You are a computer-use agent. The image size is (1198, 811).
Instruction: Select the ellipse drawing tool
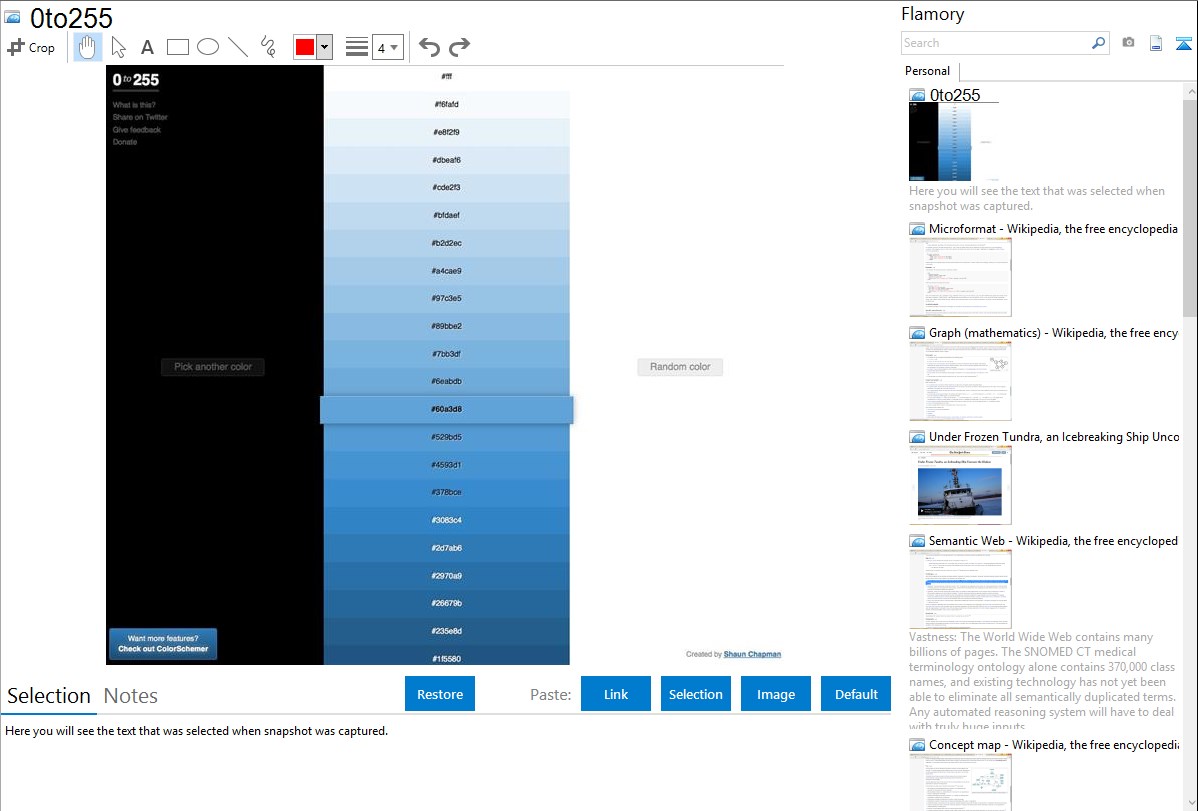coord(208,47)
